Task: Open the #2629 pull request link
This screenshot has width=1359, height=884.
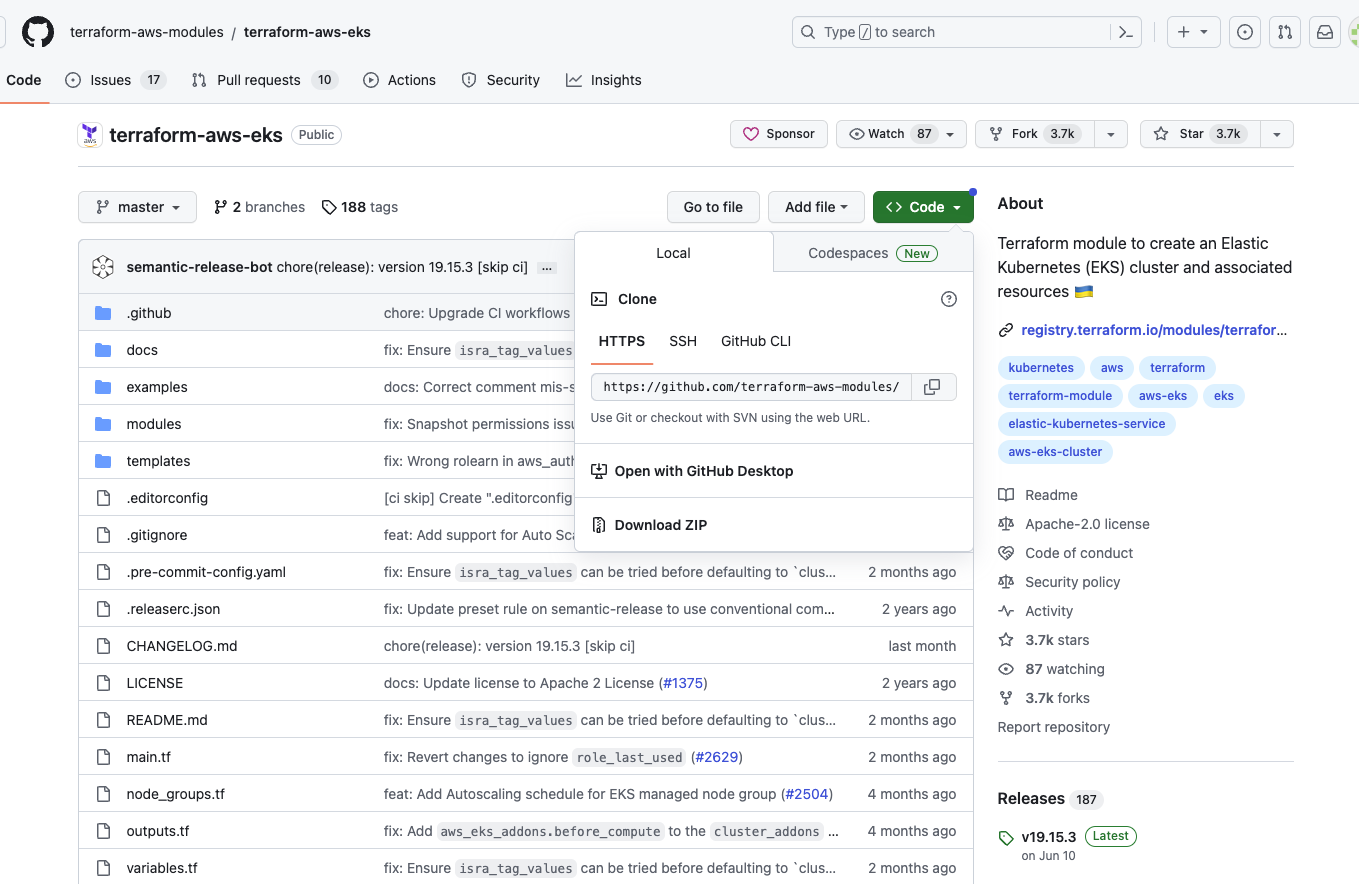Action: [x=716, y=757]
